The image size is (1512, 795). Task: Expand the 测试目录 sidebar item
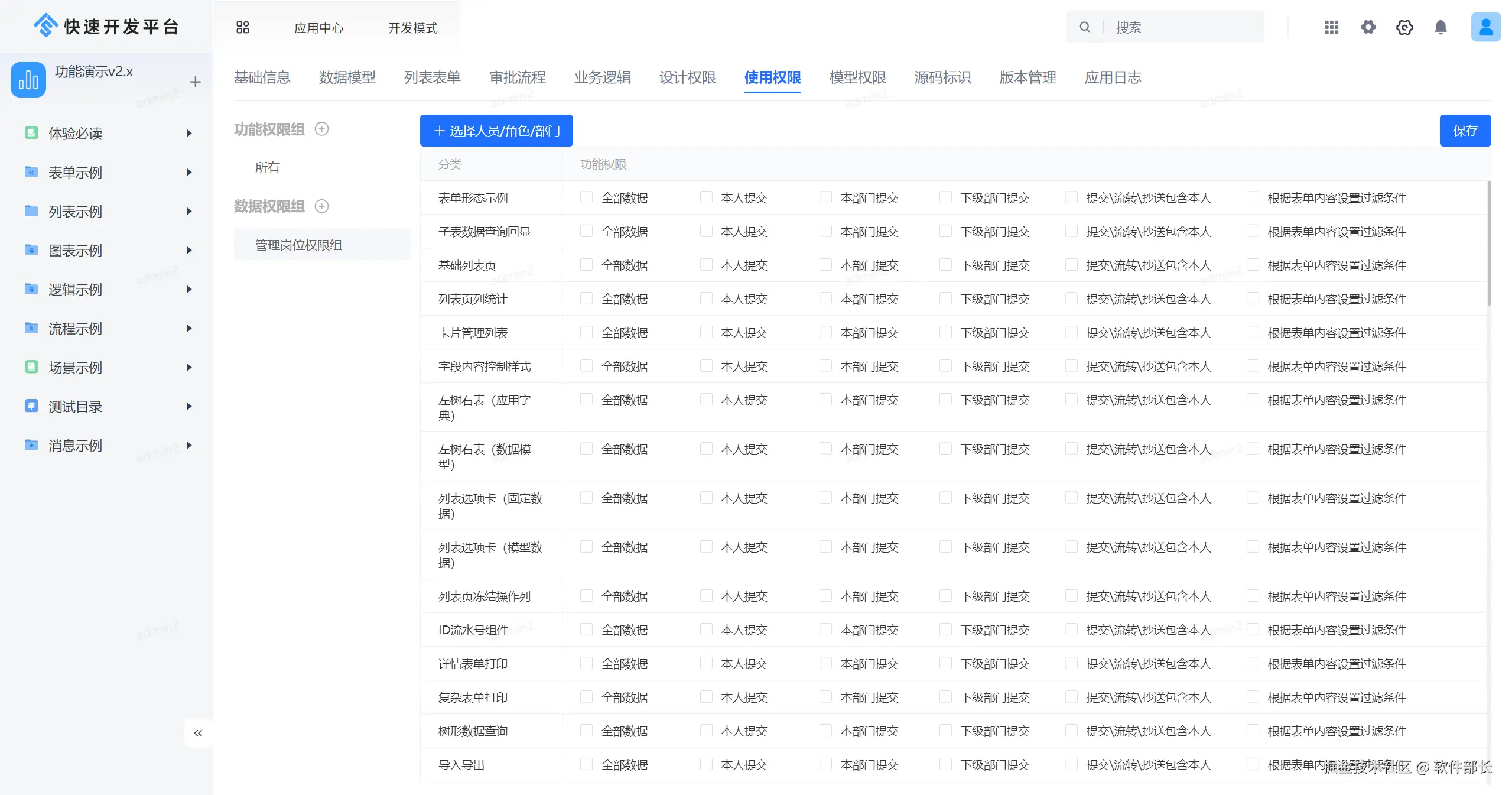click(188, 407)
